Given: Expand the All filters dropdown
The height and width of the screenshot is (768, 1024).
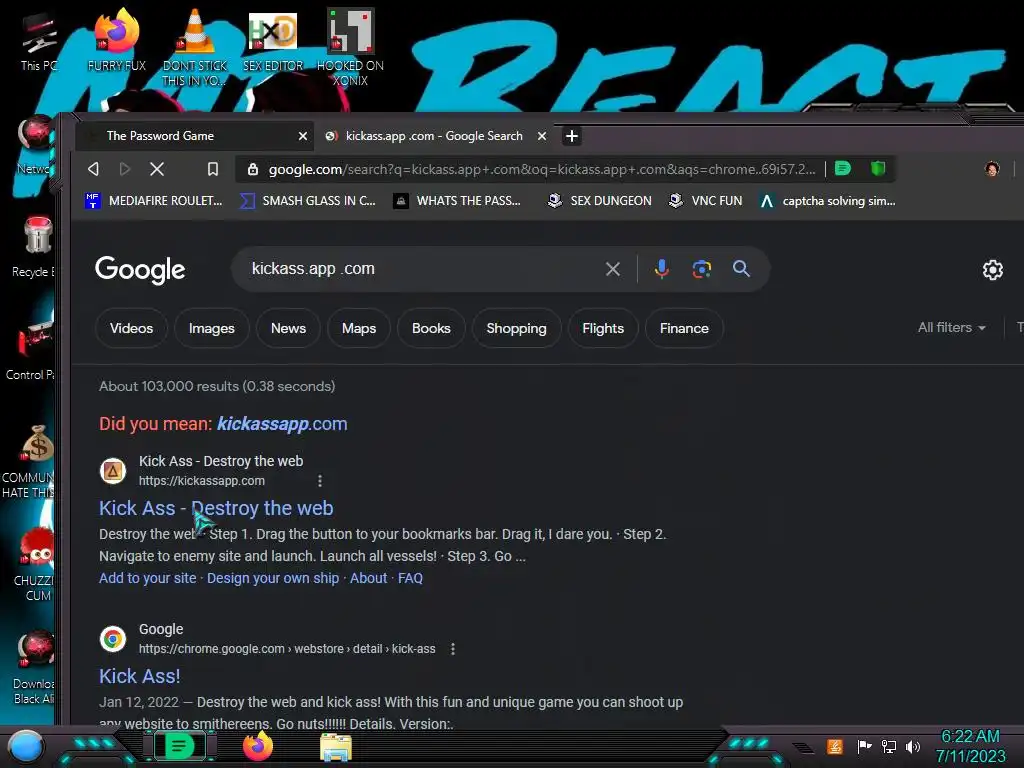Looking at the screenshot, I should [952, 328].
